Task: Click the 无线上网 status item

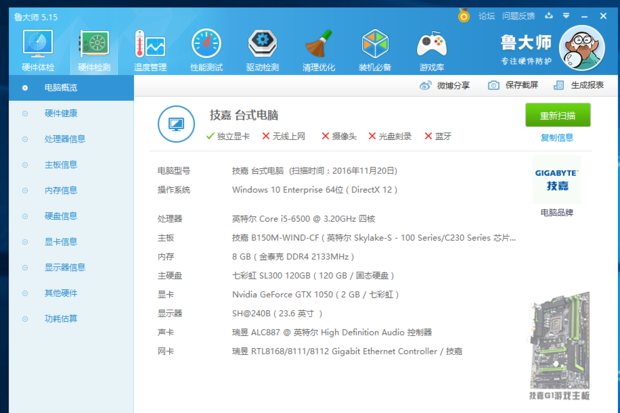Action: click(x=284, y=136)
